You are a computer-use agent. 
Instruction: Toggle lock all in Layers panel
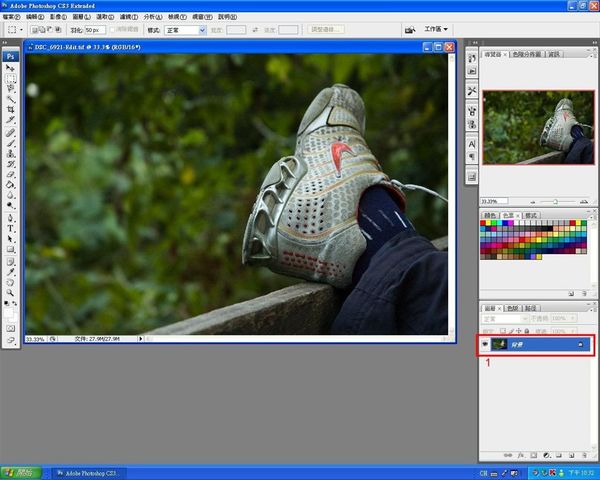(527, 331)
